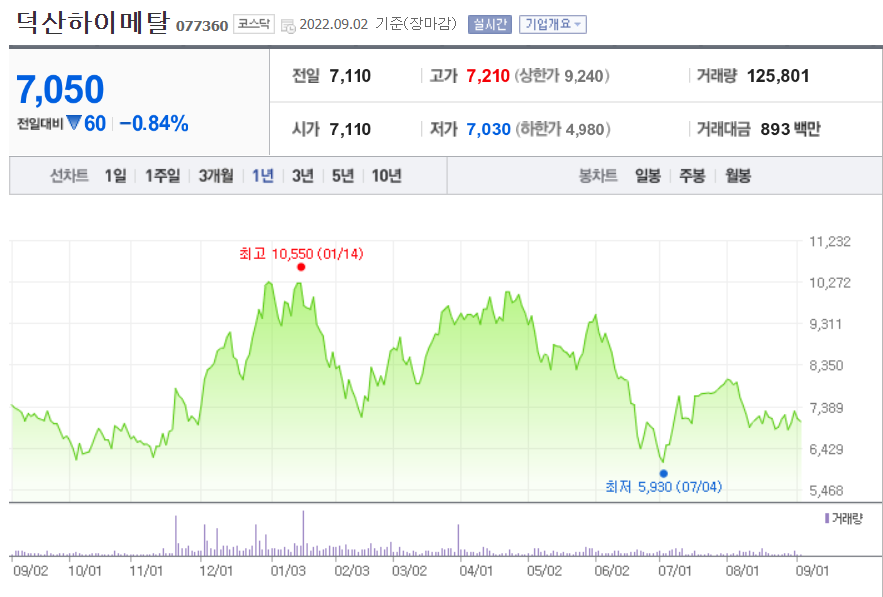Click the 09/02 x-axis date label
The height and width of the screenshot is (597, 883).
pos(30,571)
